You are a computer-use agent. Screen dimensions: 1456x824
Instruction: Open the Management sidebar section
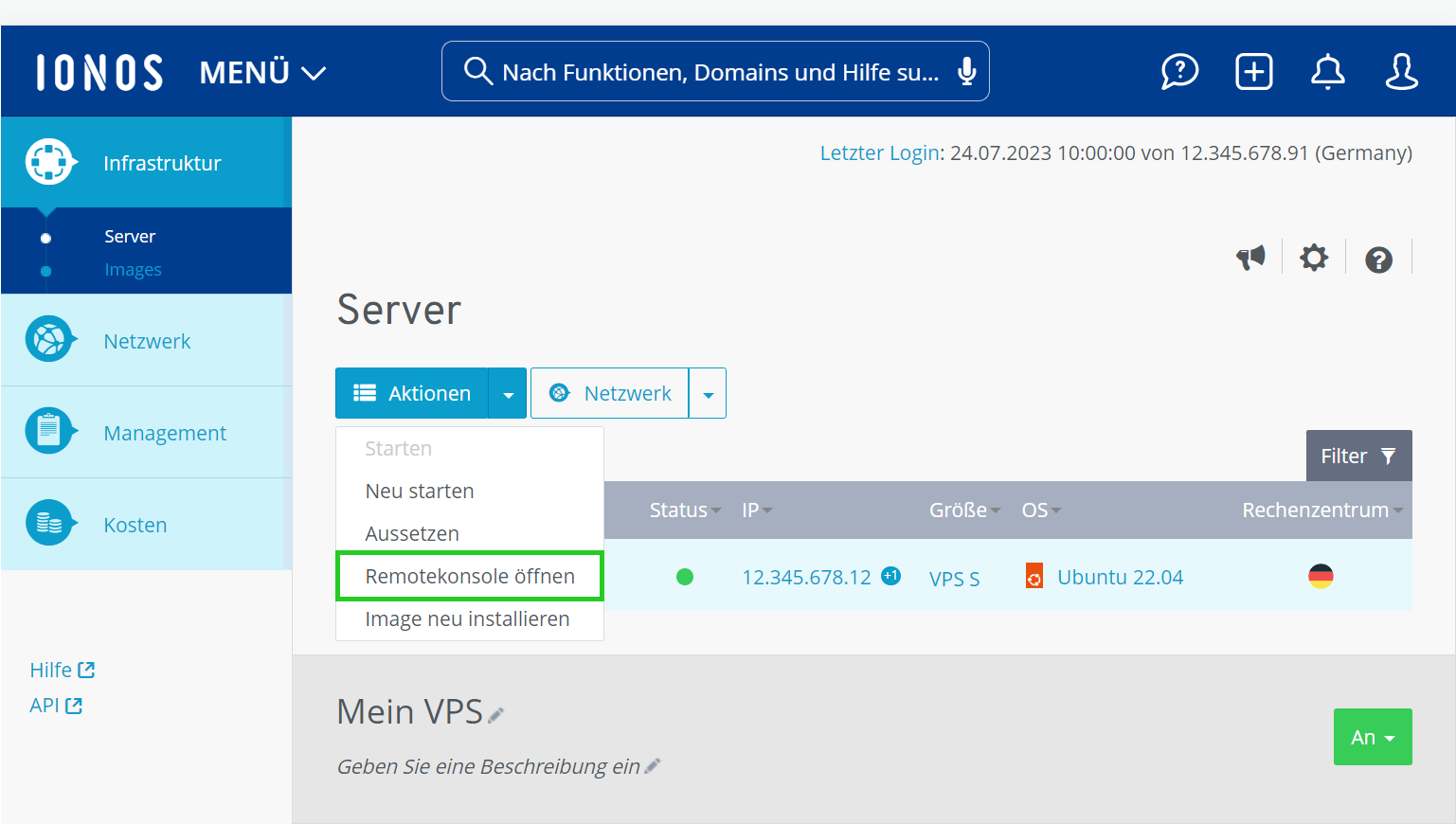(x=146, y=432)
